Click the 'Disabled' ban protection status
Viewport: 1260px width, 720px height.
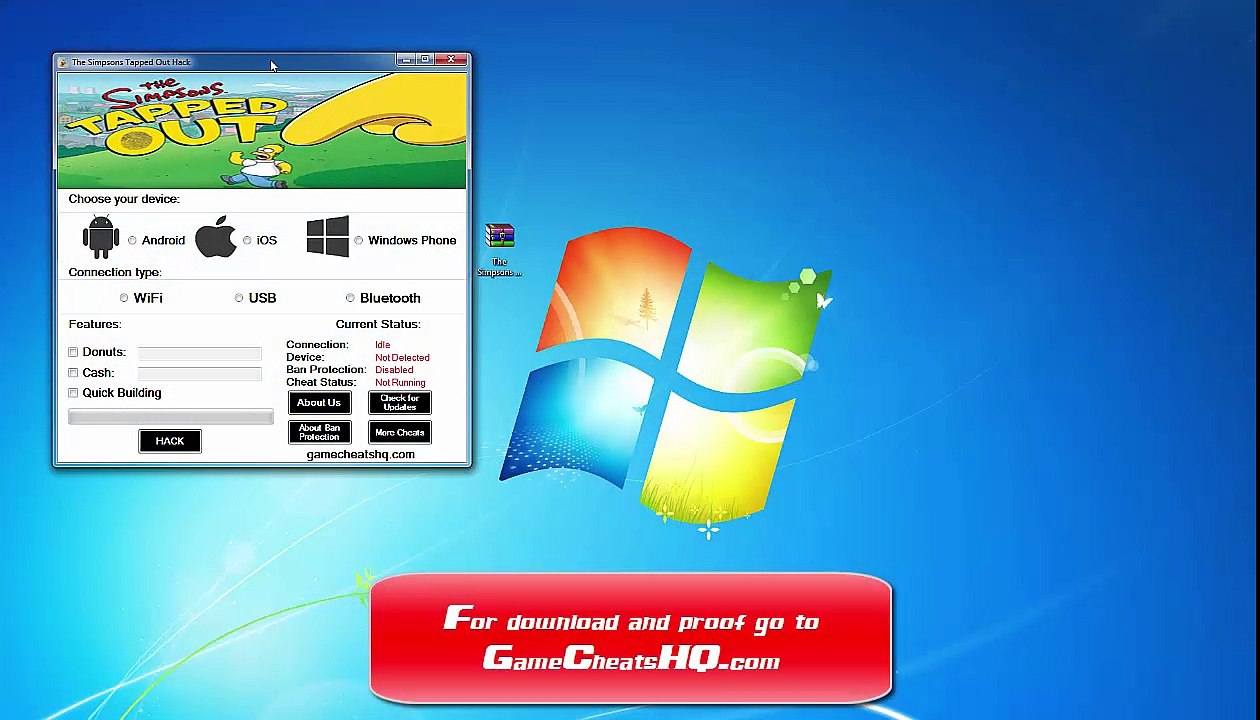[x=394, y=370]
